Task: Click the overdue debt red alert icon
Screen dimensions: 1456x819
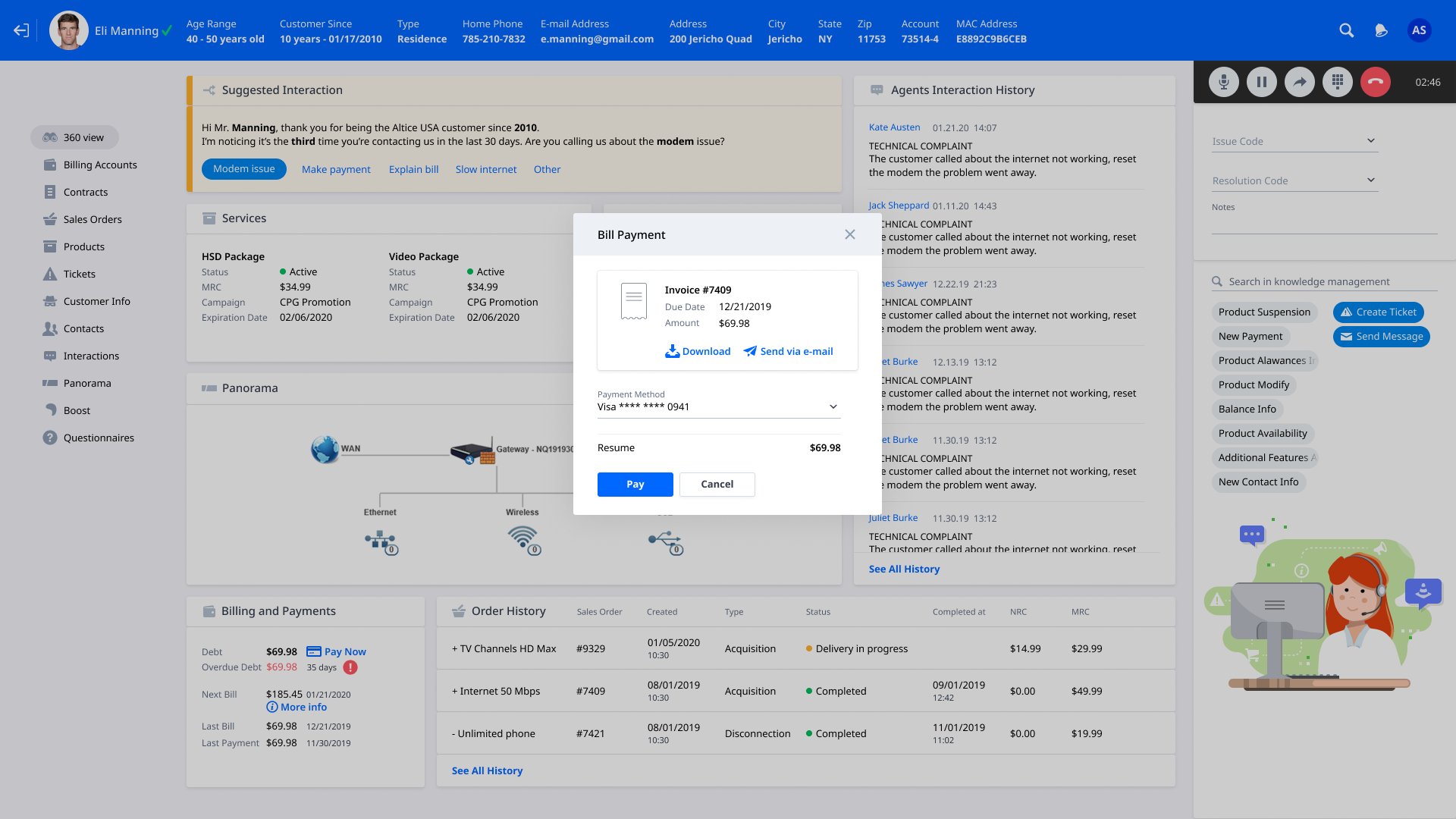Action: [x=350, y=667]
